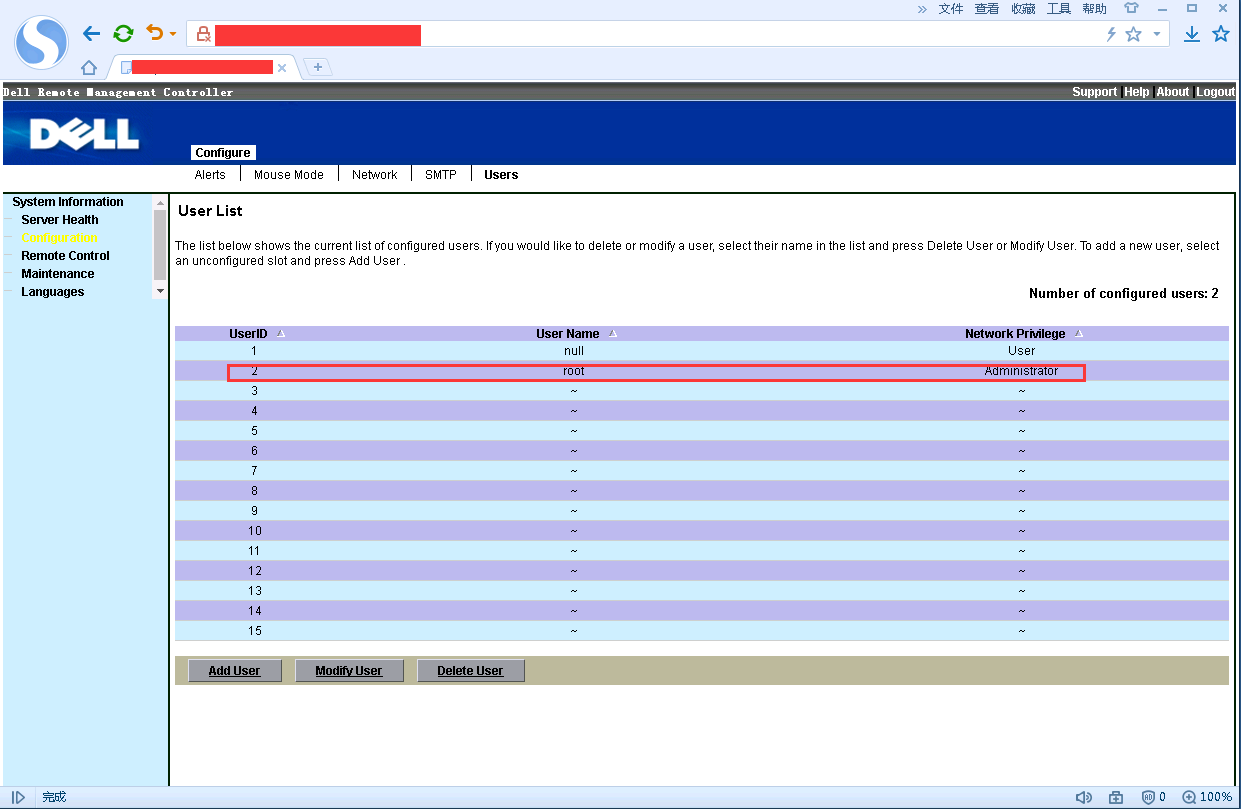Open the browser downloads icon

pos(1192,34)
